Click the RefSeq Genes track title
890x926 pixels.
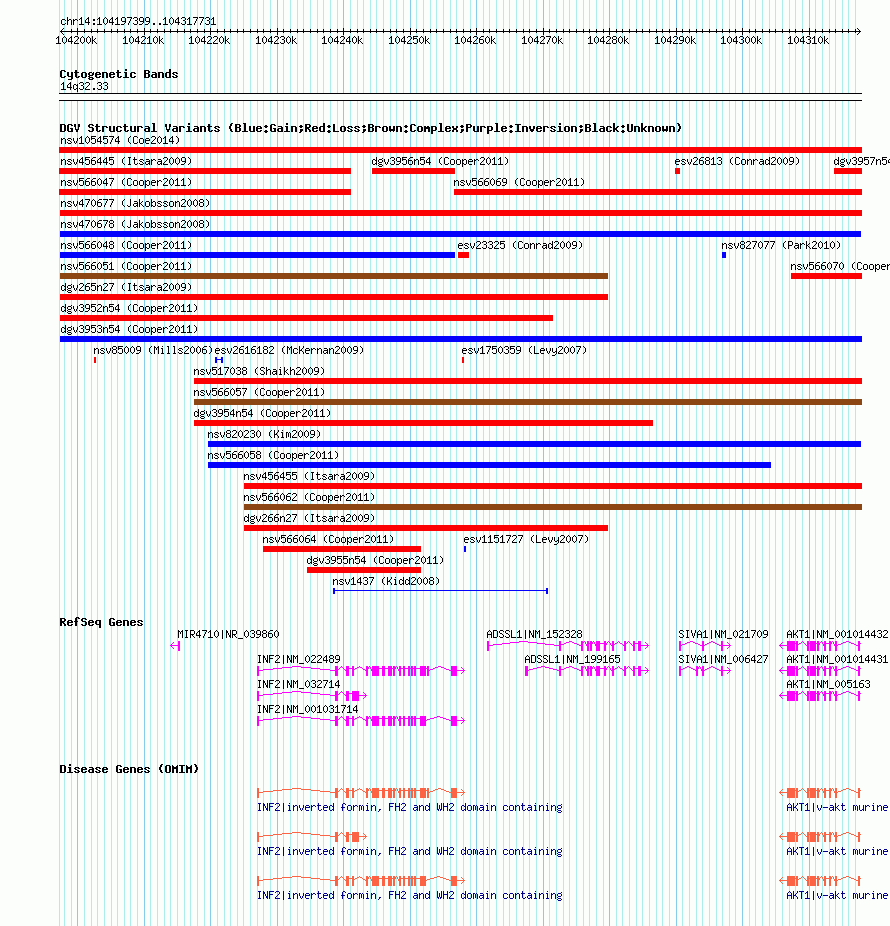point(101,622)
